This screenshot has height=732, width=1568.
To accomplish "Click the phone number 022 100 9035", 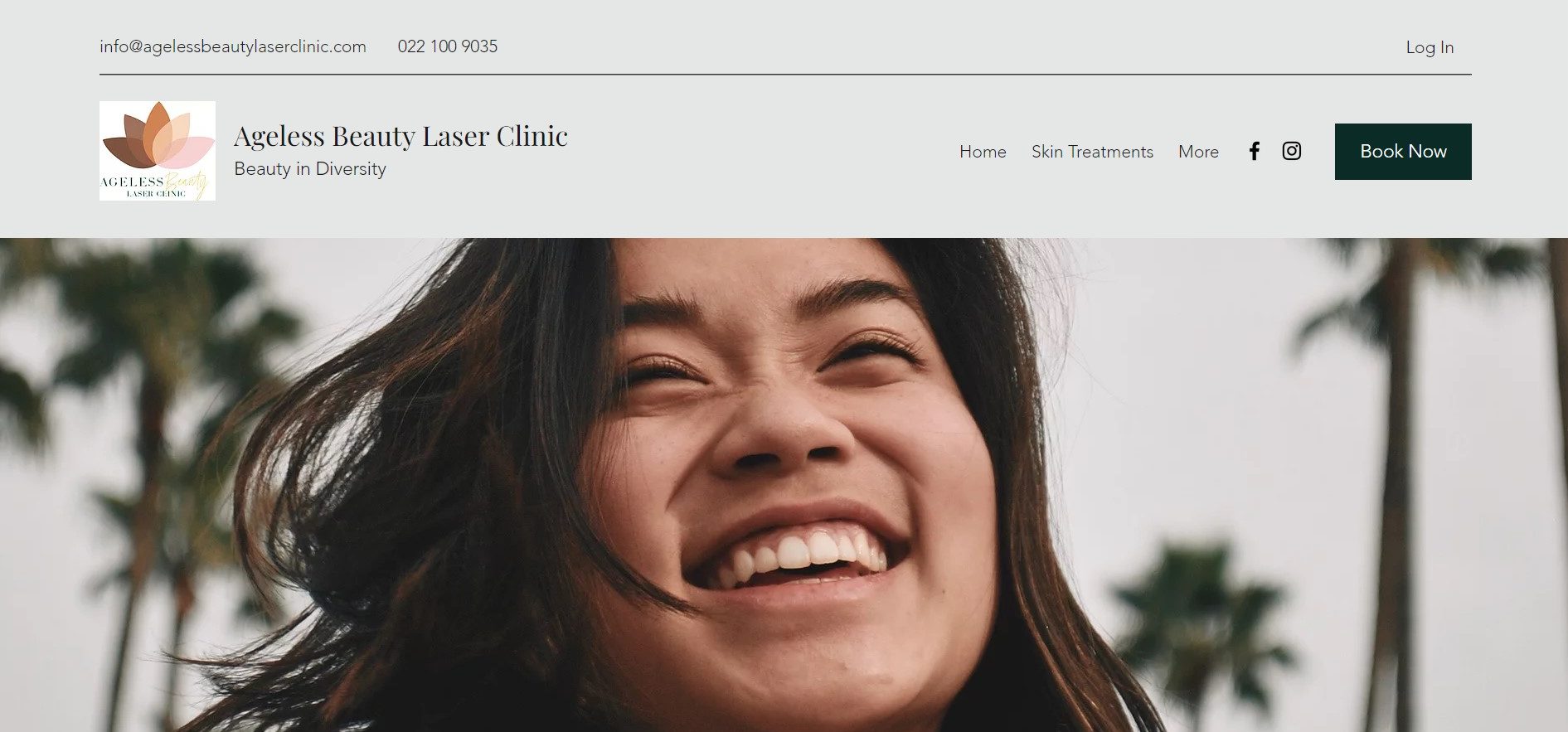I will click(448, 46).
